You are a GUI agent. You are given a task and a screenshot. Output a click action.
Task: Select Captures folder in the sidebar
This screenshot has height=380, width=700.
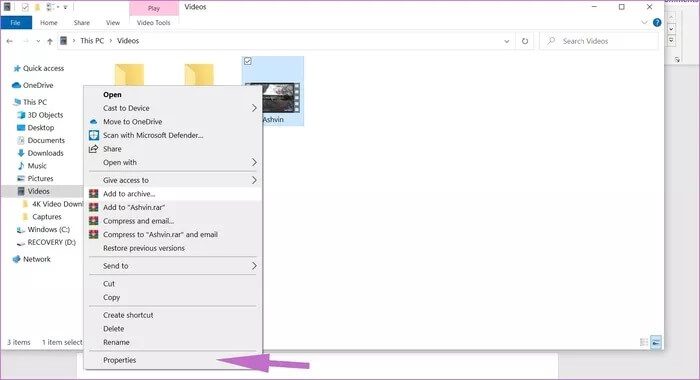46,217
